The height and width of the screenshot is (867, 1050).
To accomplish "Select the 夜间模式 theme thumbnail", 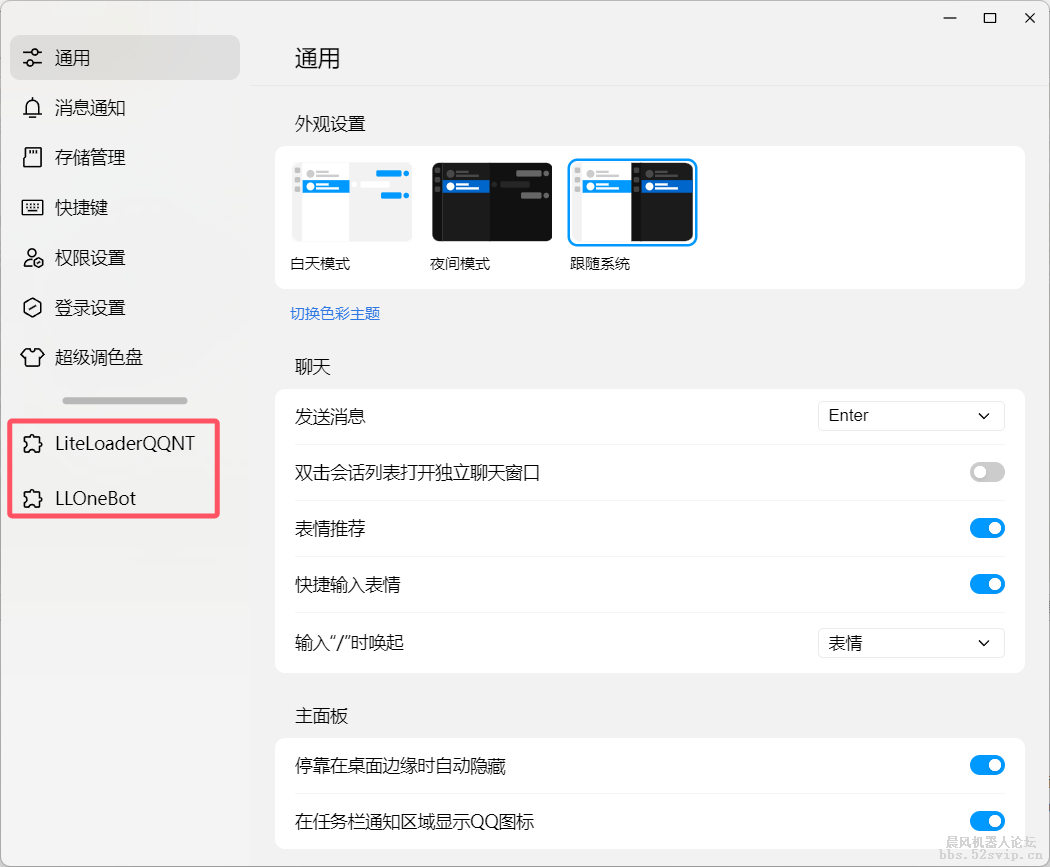I will pos(492,202).
